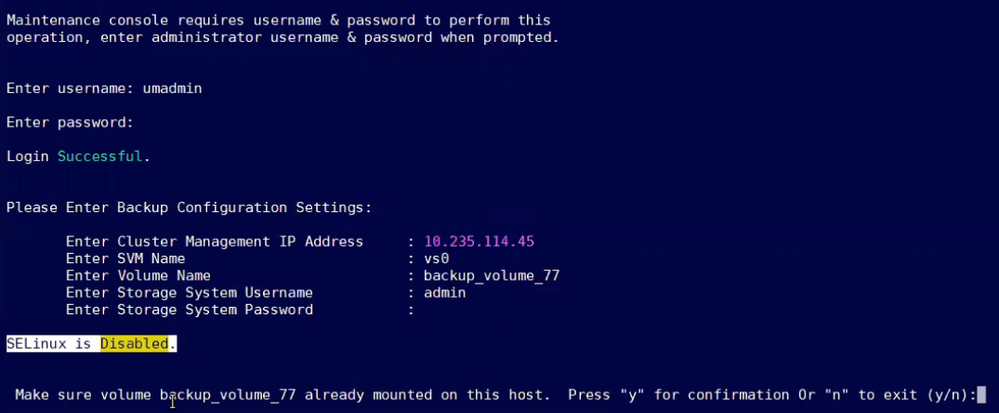Click the admin storage username value
Viewport: 999px width, 413px height.
(x=445, y=292)
